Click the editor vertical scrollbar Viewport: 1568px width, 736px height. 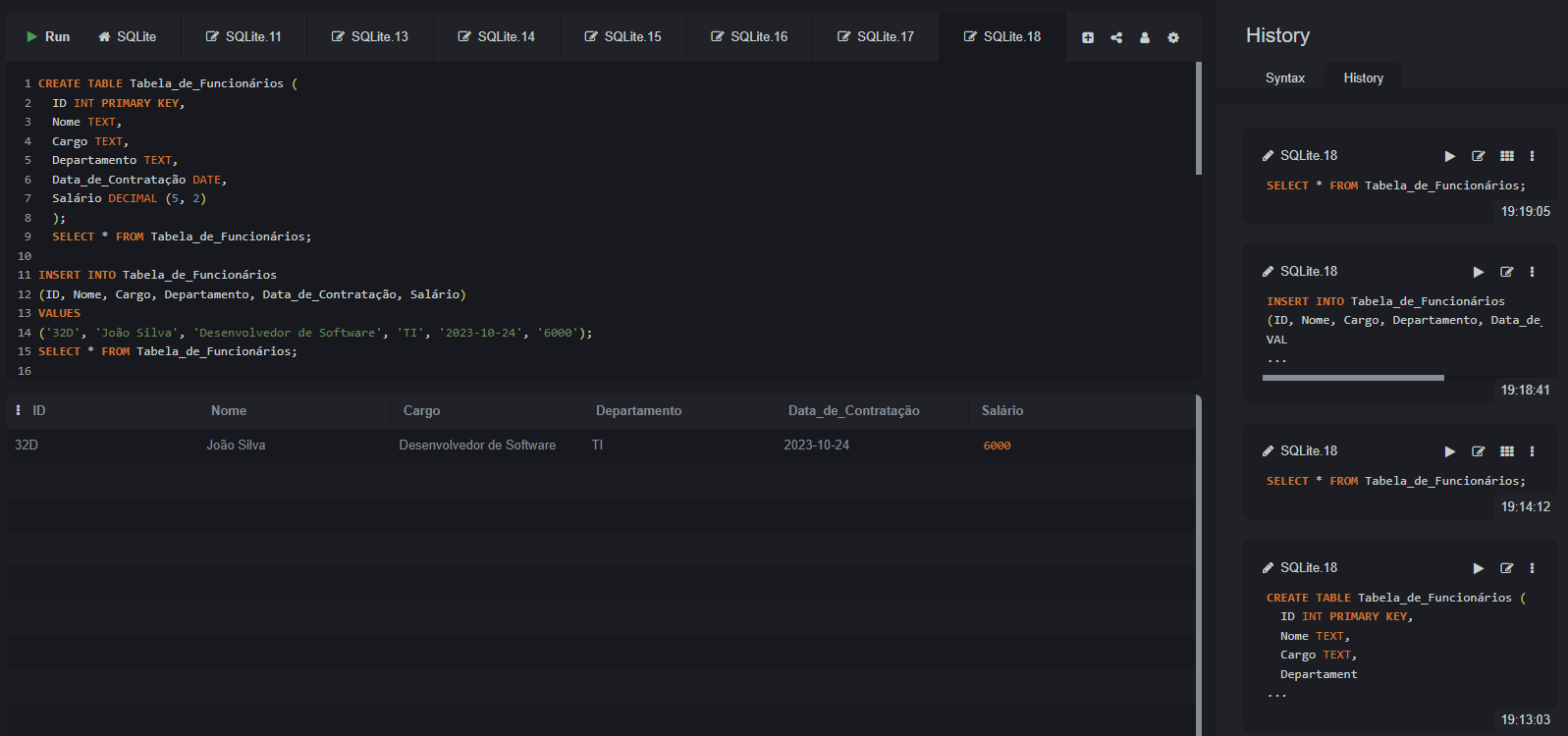[x=1198, y=118]
